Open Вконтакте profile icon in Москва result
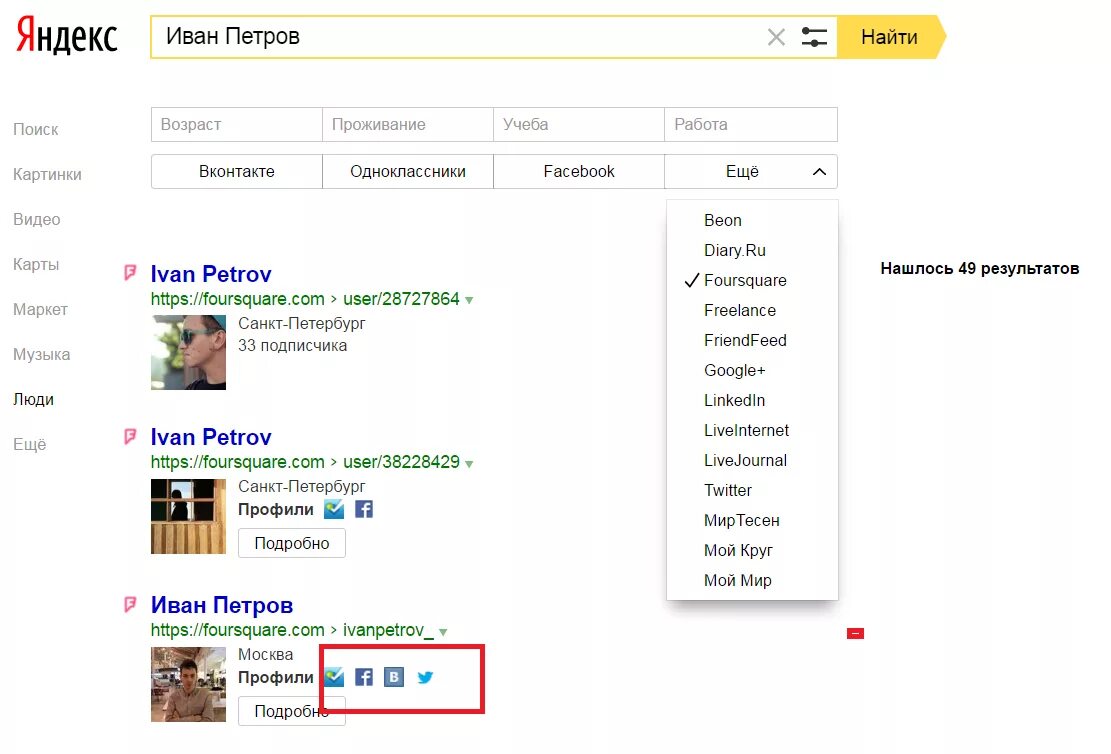The height and width of the screenshot is (754, 1111). (394, 677)
